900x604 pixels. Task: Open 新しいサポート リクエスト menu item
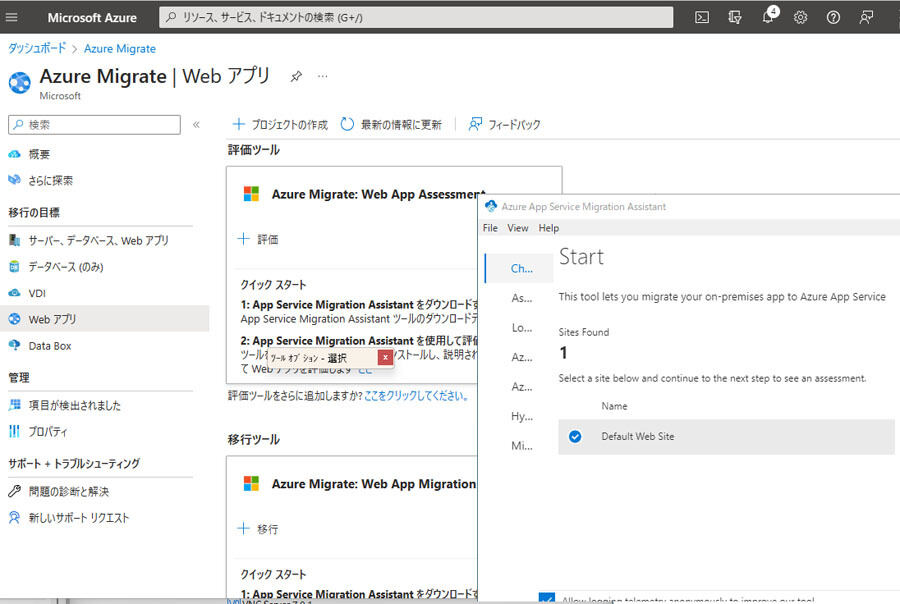[x=79, y=518]
